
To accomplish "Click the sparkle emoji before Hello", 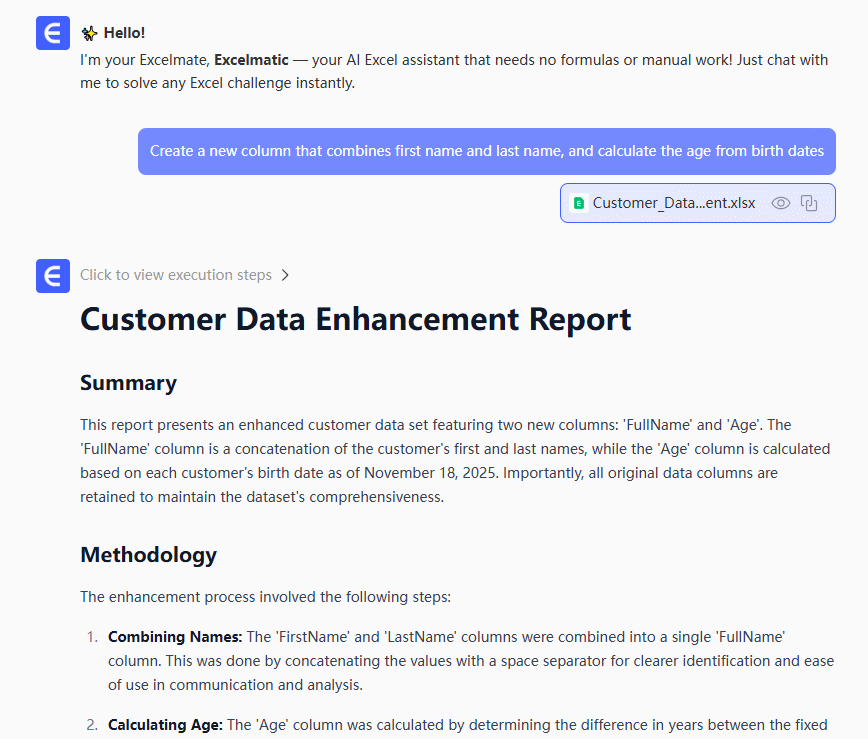I will pyautogui.click(x=89, y=33).
